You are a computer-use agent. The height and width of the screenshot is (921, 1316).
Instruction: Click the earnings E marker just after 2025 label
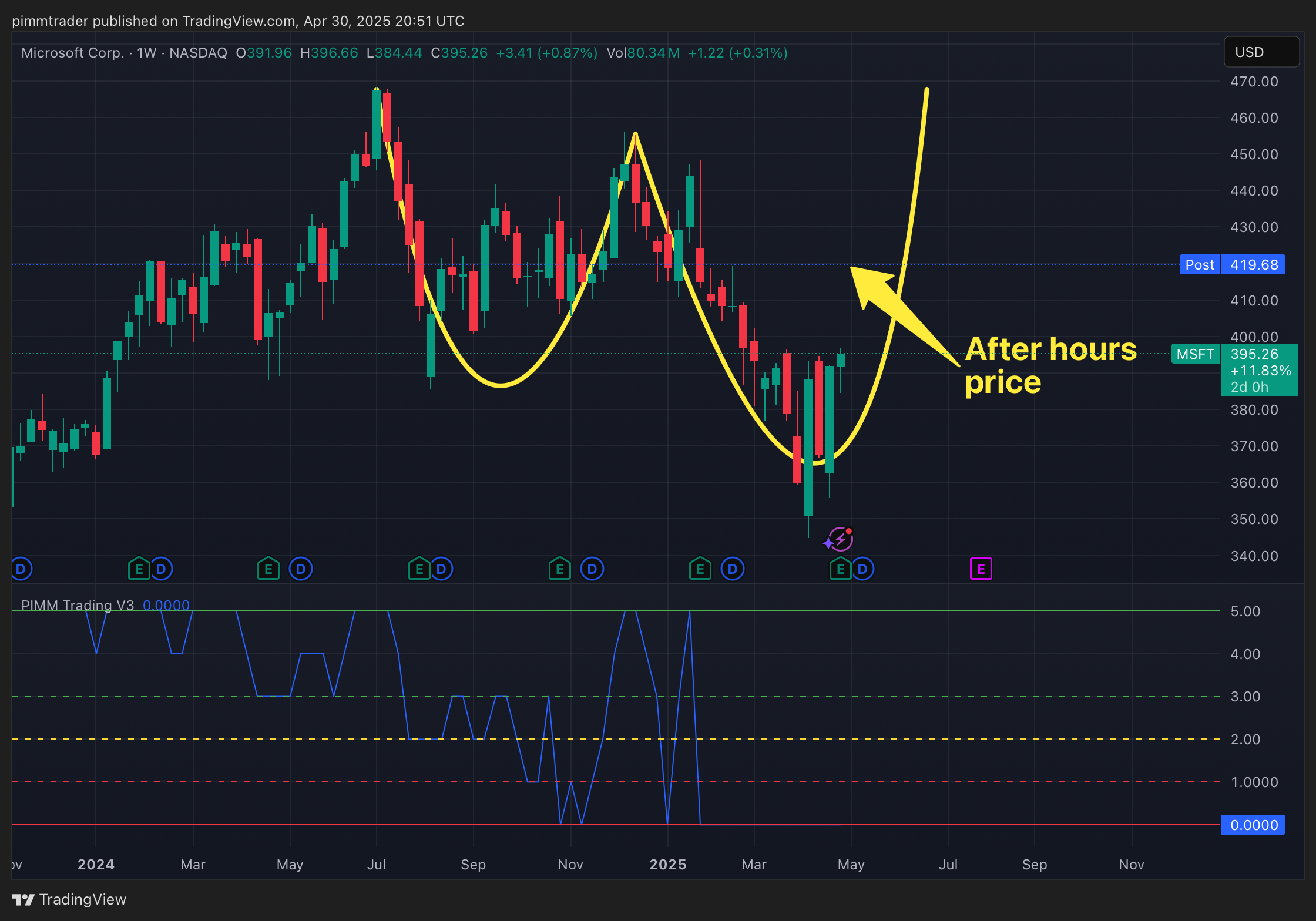click(x=700, y=569)
